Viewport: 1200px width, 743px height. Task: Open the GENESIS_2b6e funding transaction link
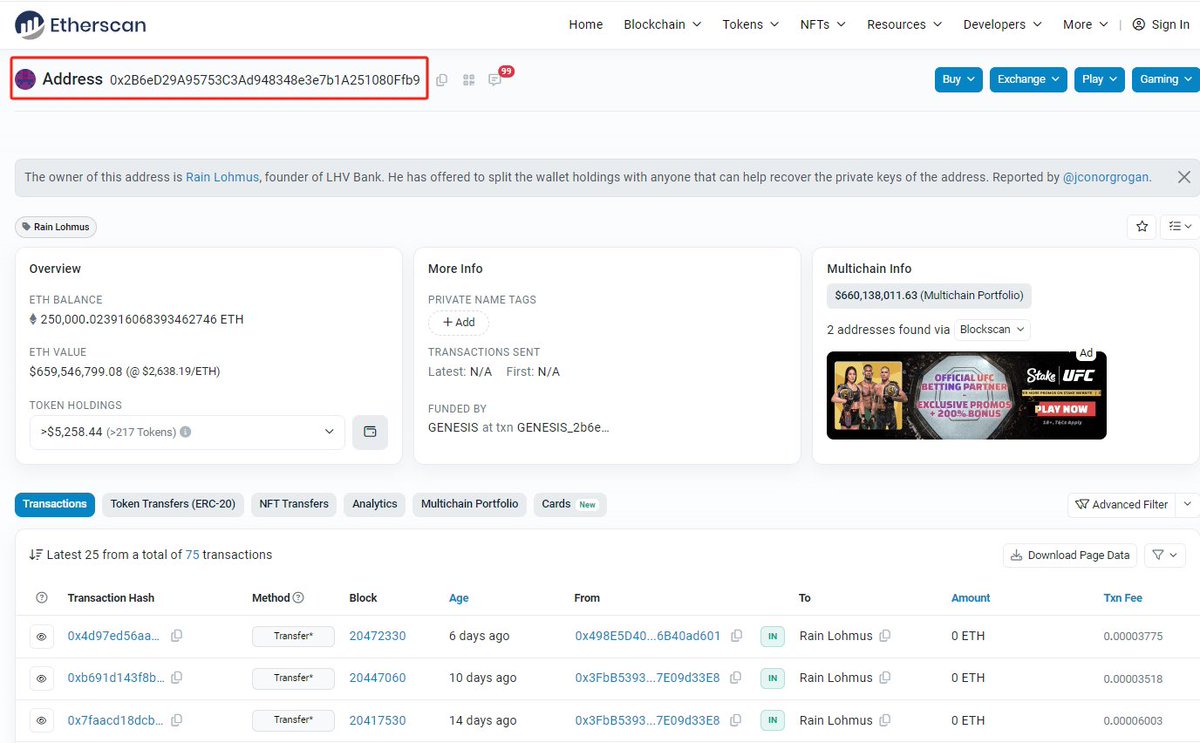[x=563, y=427]
